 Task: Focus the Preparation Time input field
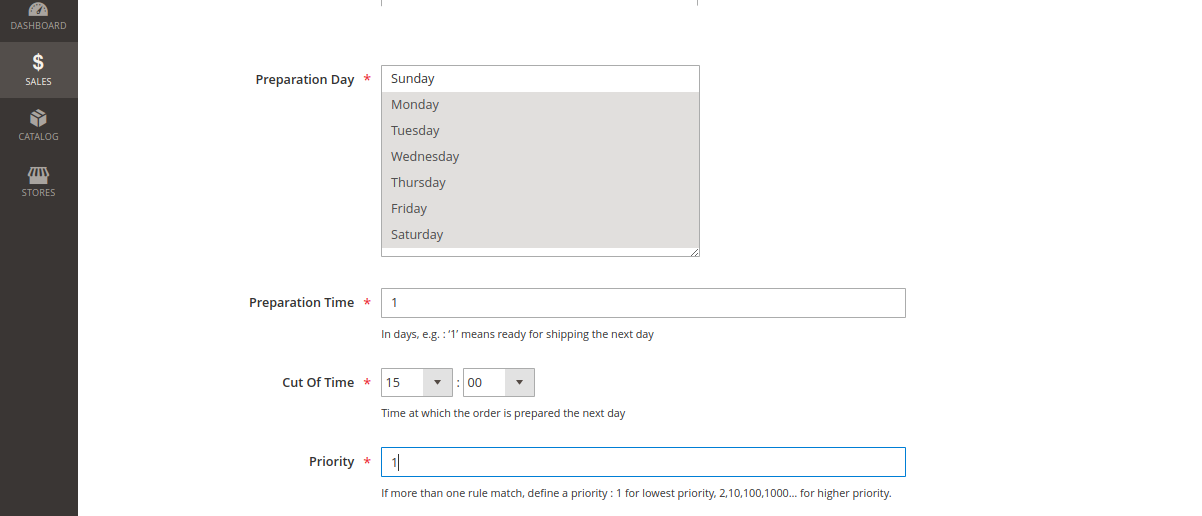point(643,303)
